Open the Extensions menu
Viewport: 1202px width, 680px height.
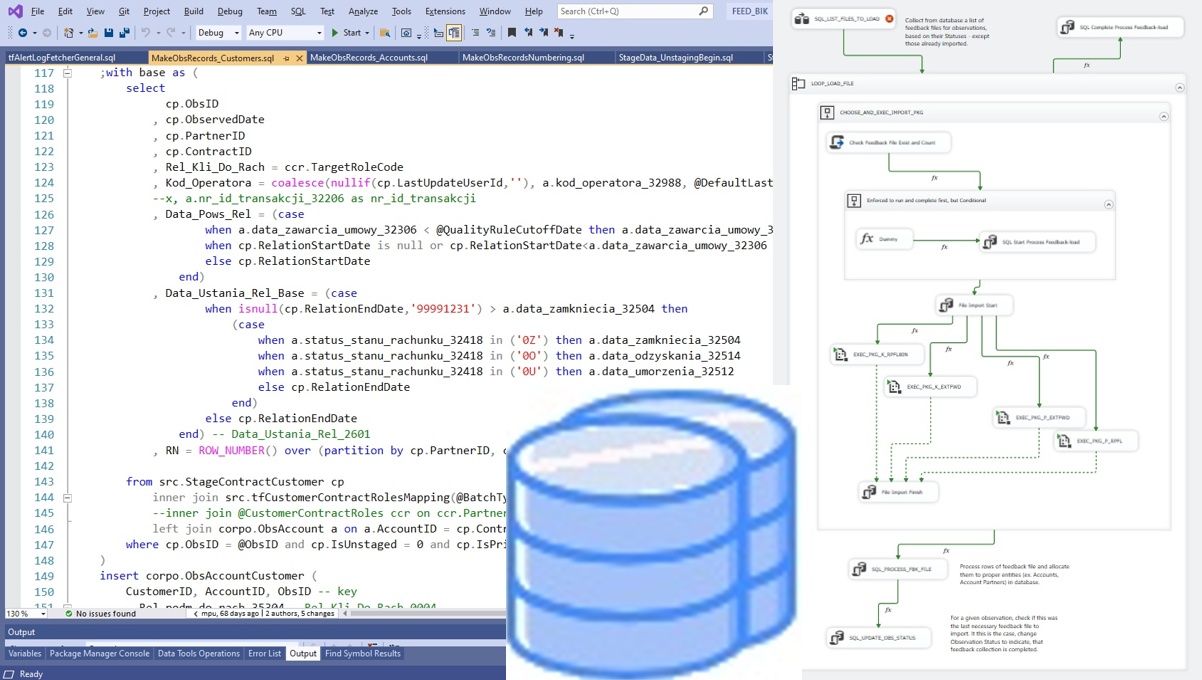click(445, 11)
